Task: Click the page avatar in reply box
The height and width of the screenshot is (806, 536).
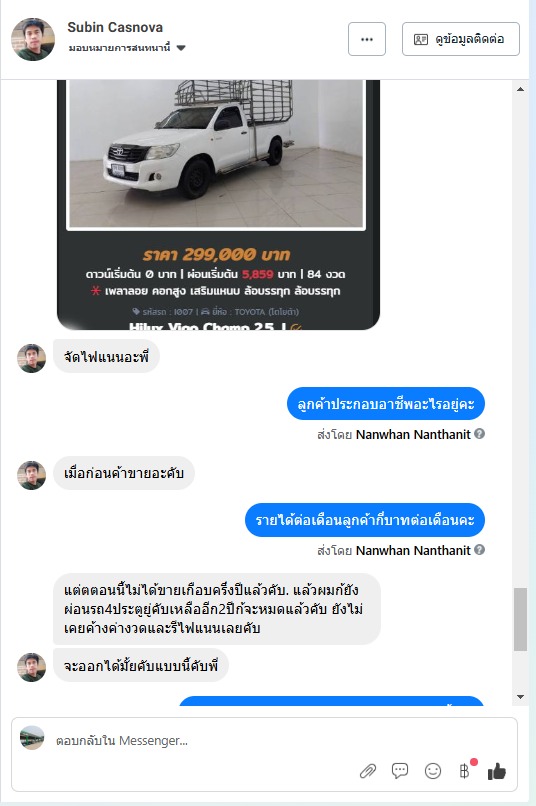Action: point(32,738)
